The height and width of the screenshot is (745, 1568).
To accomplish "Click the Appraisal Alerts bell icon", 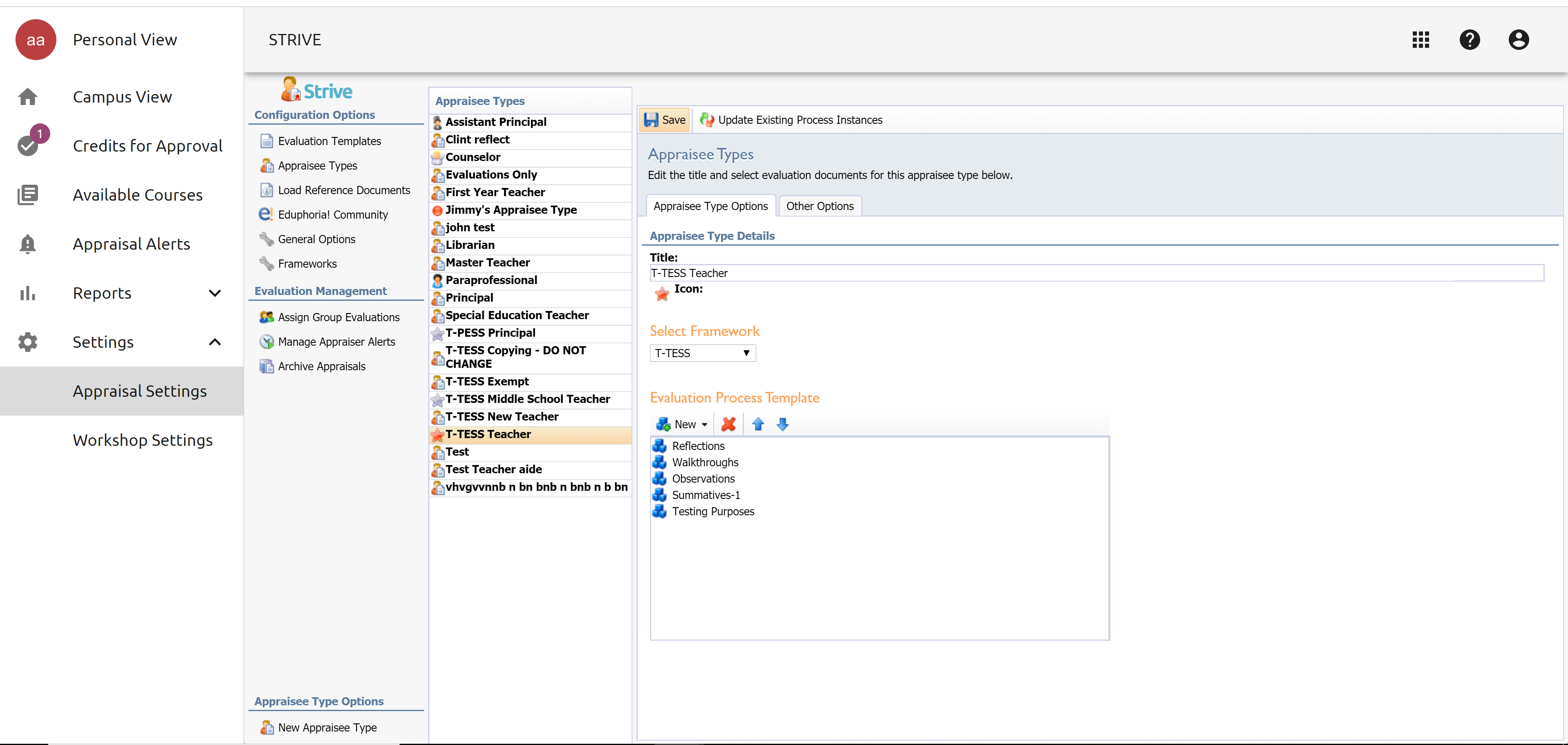I will (27, 244).
